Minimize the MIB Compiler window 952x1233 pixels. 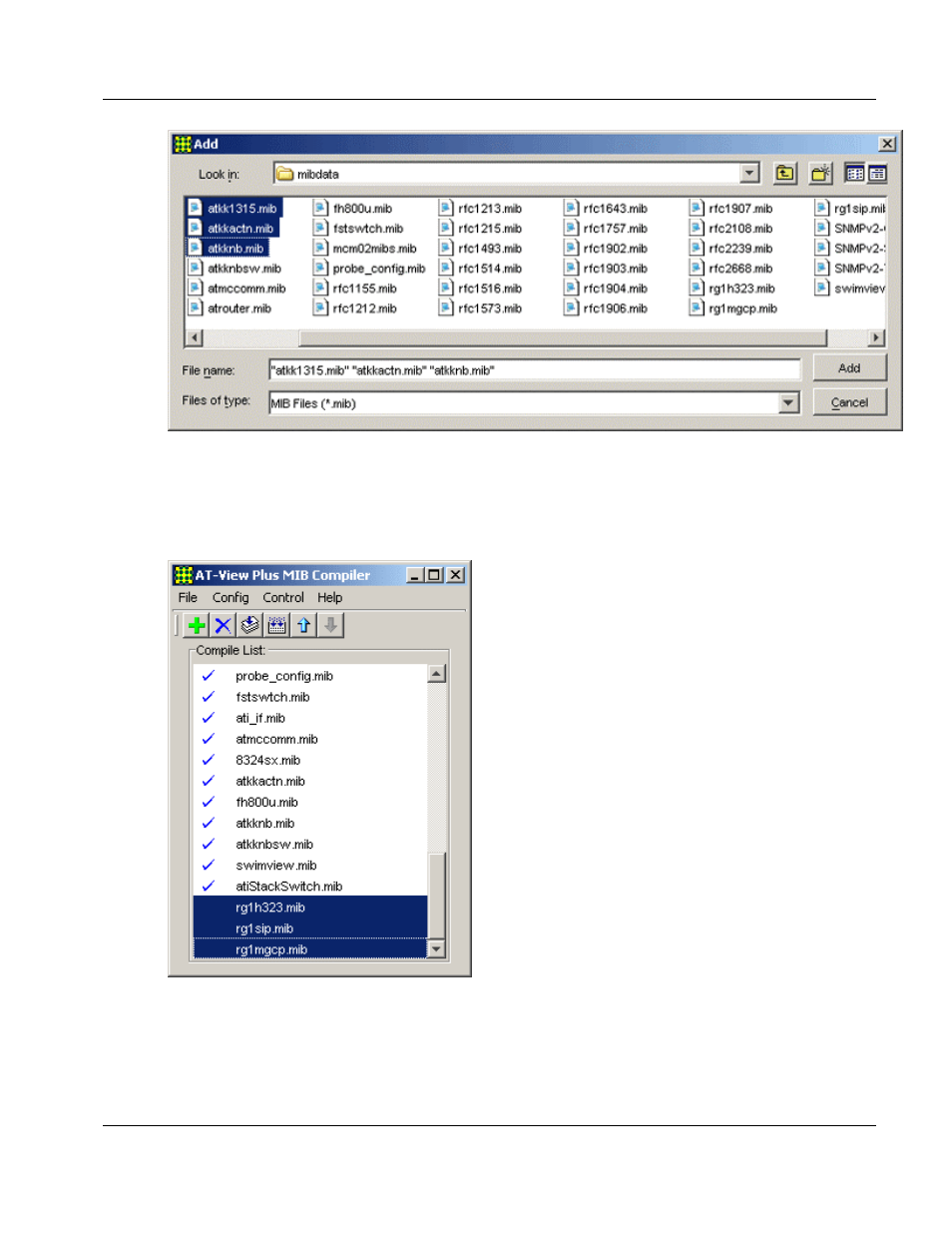pyautogui.click(x=415, y=575)
